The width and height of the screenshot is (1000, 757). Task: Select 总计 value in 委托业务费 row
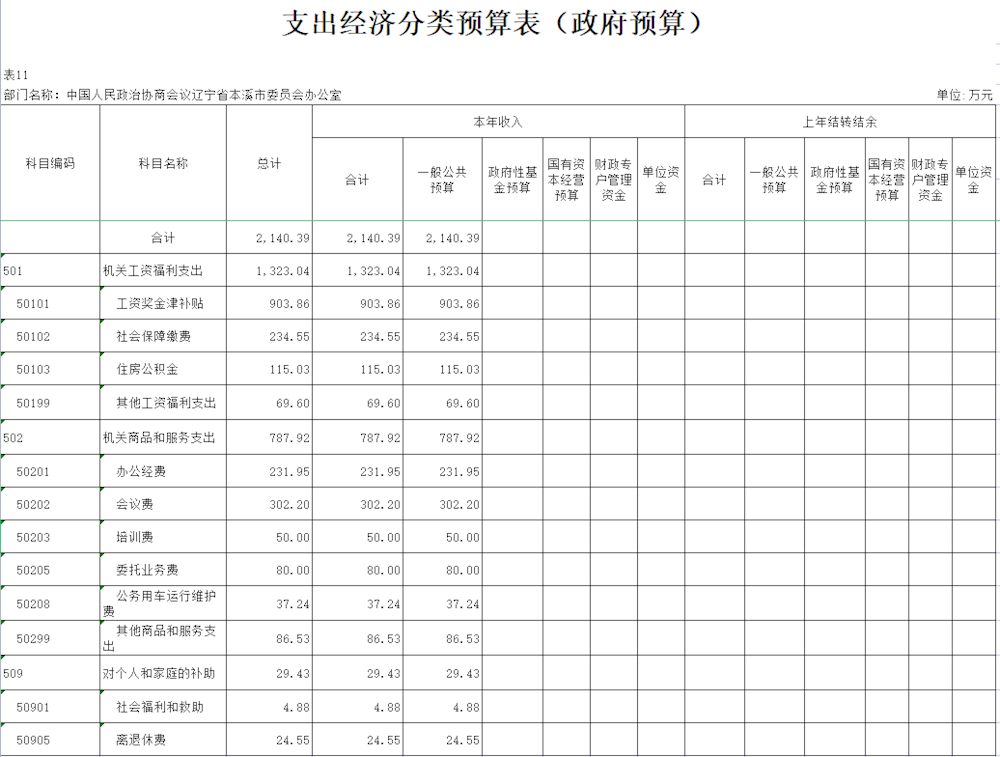[x=269, y=570]
